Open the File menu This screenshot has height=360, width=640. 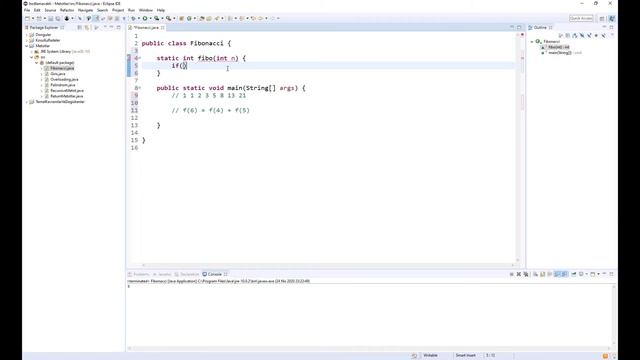click(27, 10)
